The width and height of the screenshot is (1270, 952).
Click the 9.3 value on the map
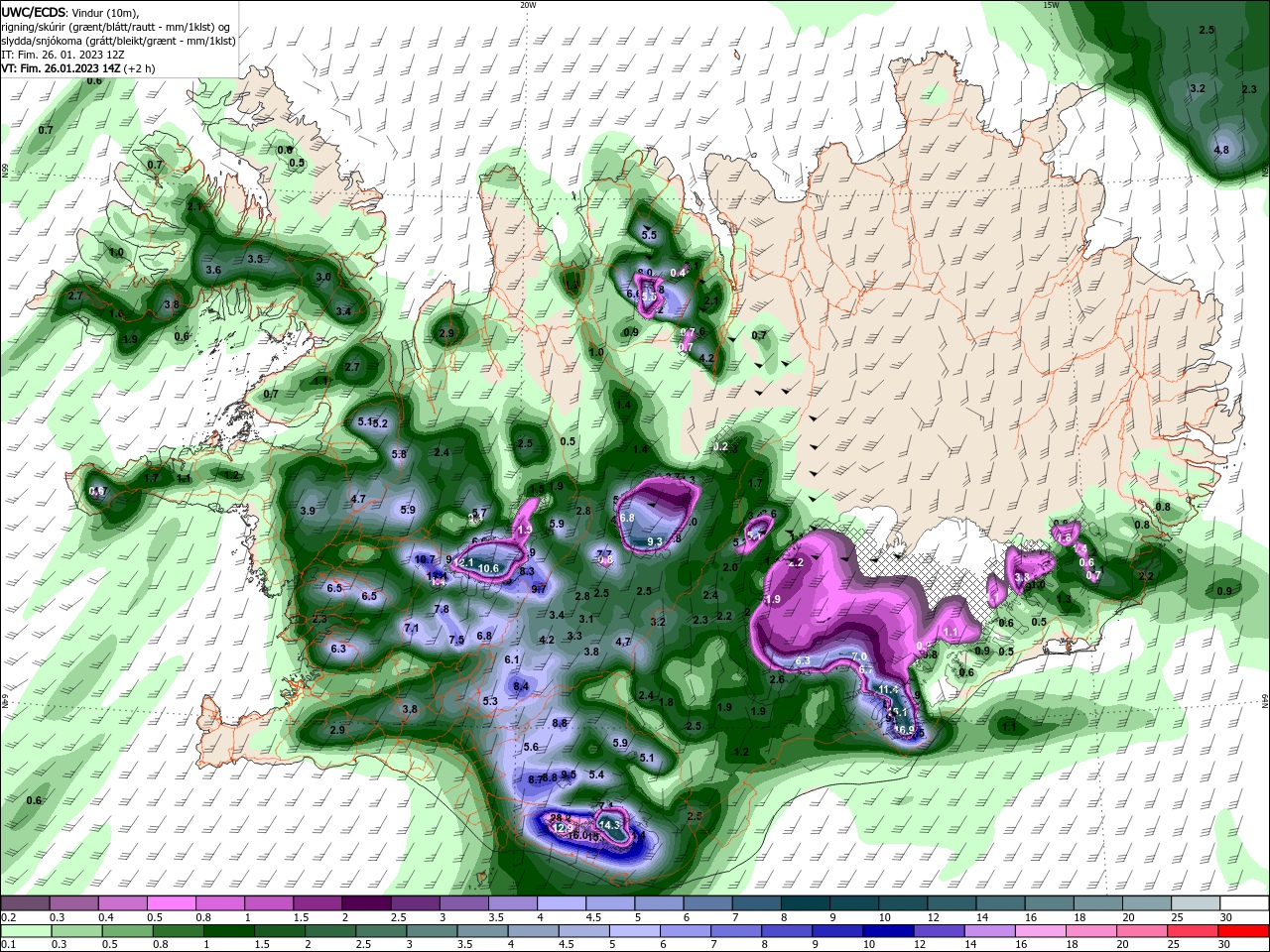[655, 541]
